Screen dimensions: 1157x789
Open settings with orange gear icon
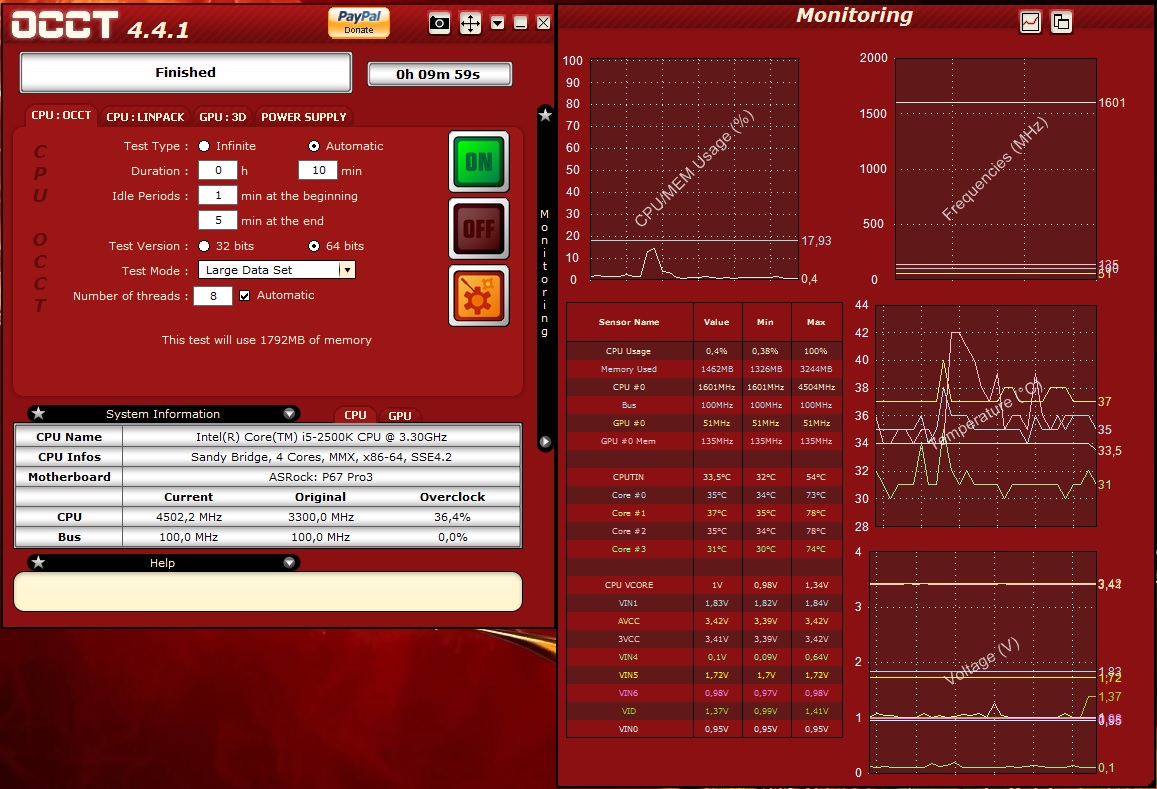click(479, 296)
